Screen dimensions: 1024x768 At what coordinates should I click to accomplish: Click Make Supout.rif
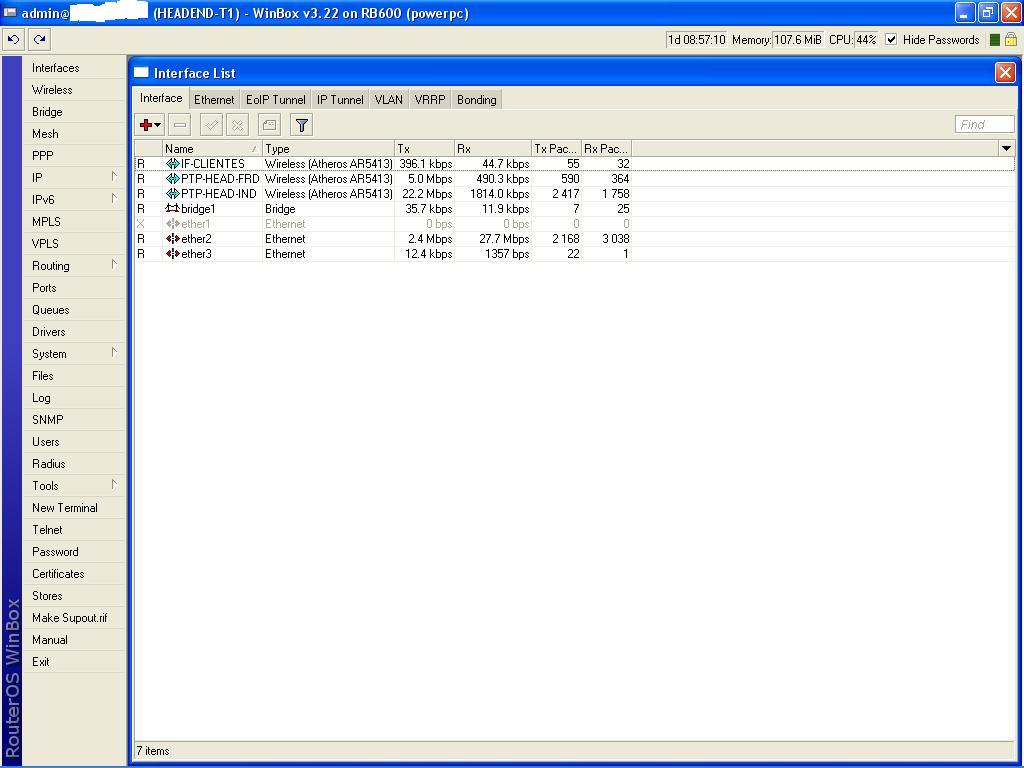point(74,618)
